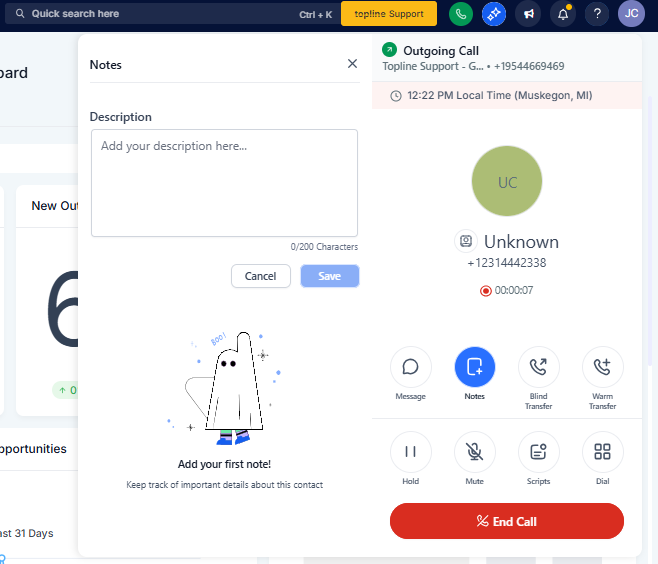658x564 pixels.
Task: Click the 0/200 Characters counter
Action: (x=324, y=247)
